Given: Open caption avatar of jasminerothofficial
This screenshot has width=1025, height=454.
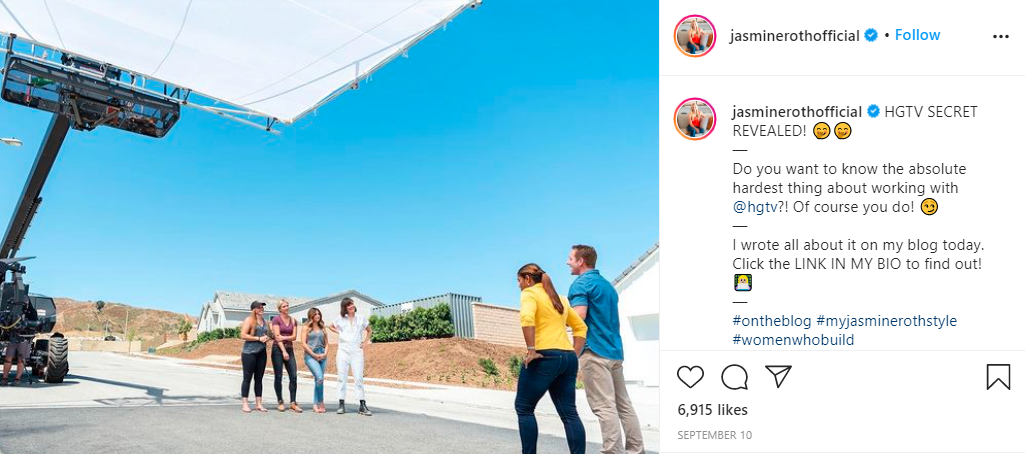Looking at the screenshot, I should pos(695,119).
